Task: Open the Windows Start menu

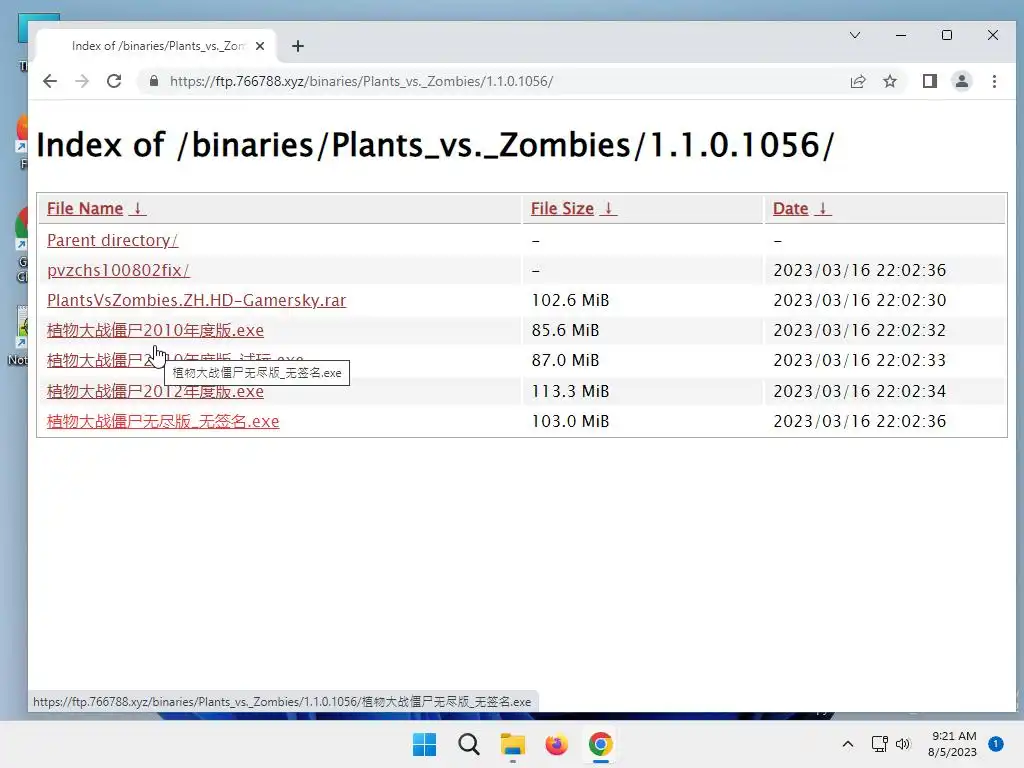Action: point(424,744)
